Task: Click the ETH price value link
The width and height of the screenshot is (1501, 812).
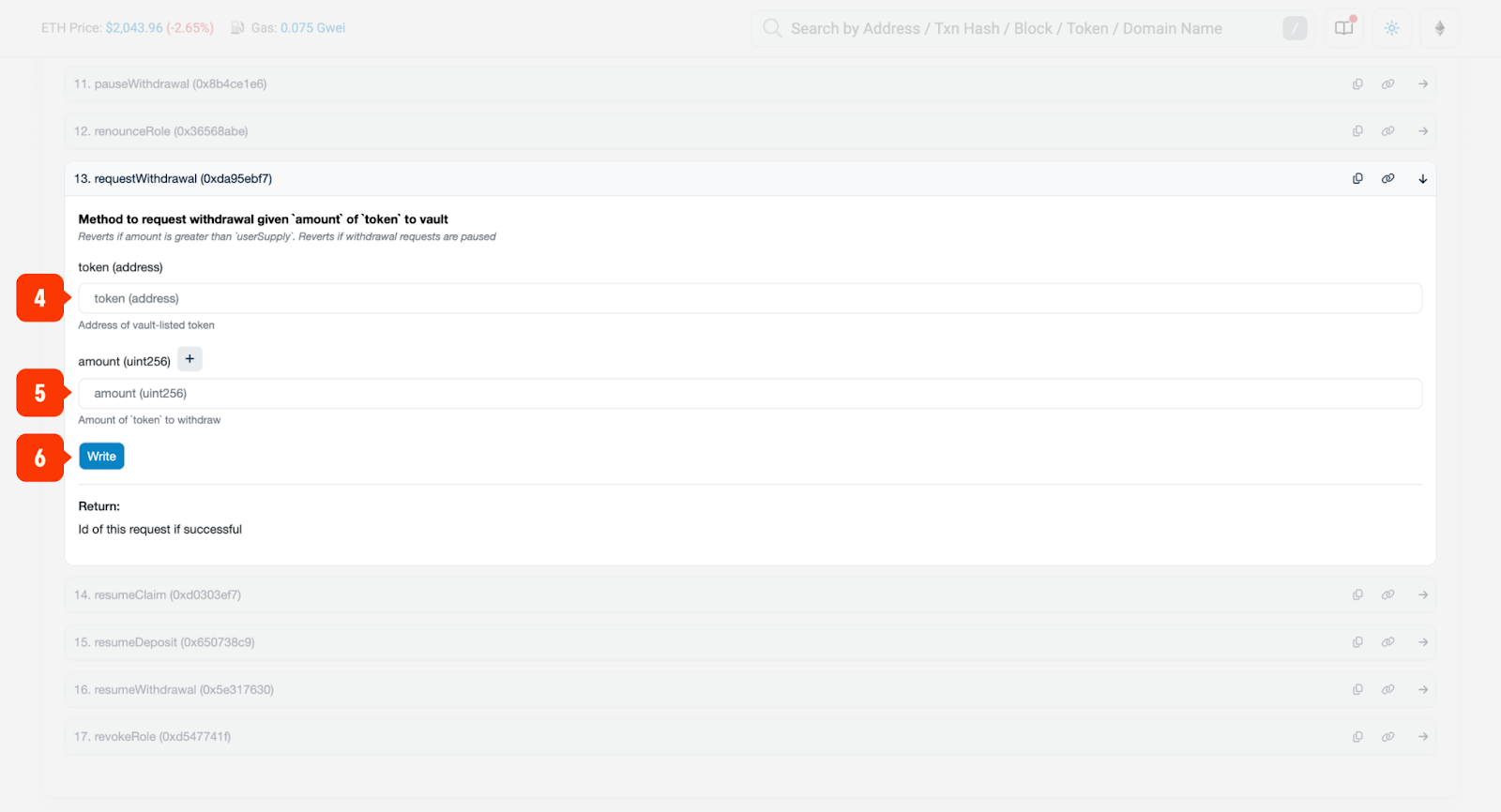Action: coord(133,28)
